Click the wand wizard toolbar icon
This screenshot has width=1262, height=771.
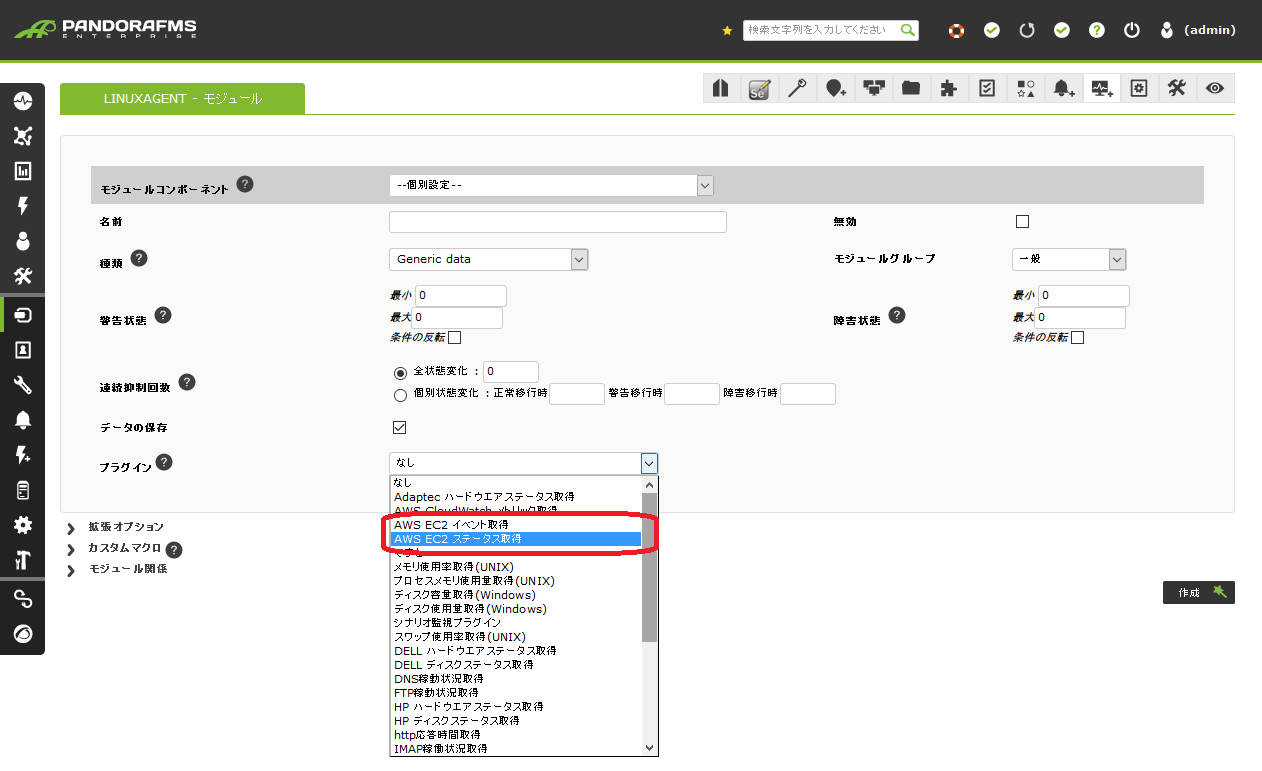[797, 88]
